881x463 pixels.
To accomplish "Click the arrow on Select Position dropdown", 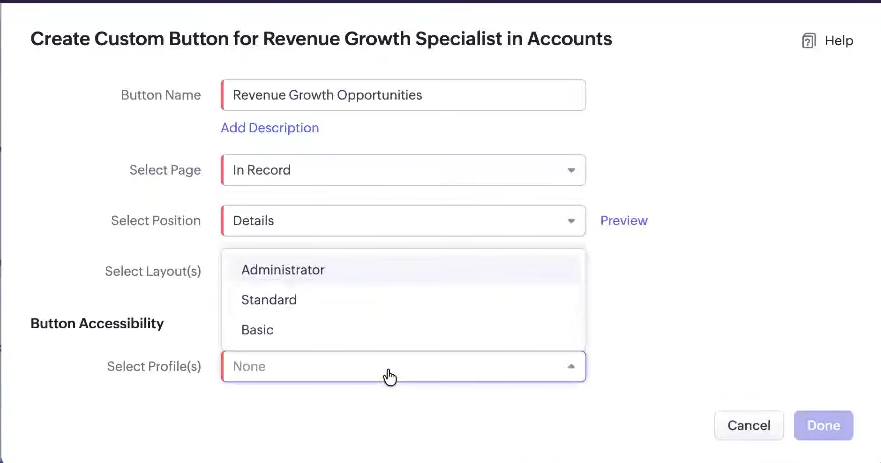I will click(x=571, y=221).
